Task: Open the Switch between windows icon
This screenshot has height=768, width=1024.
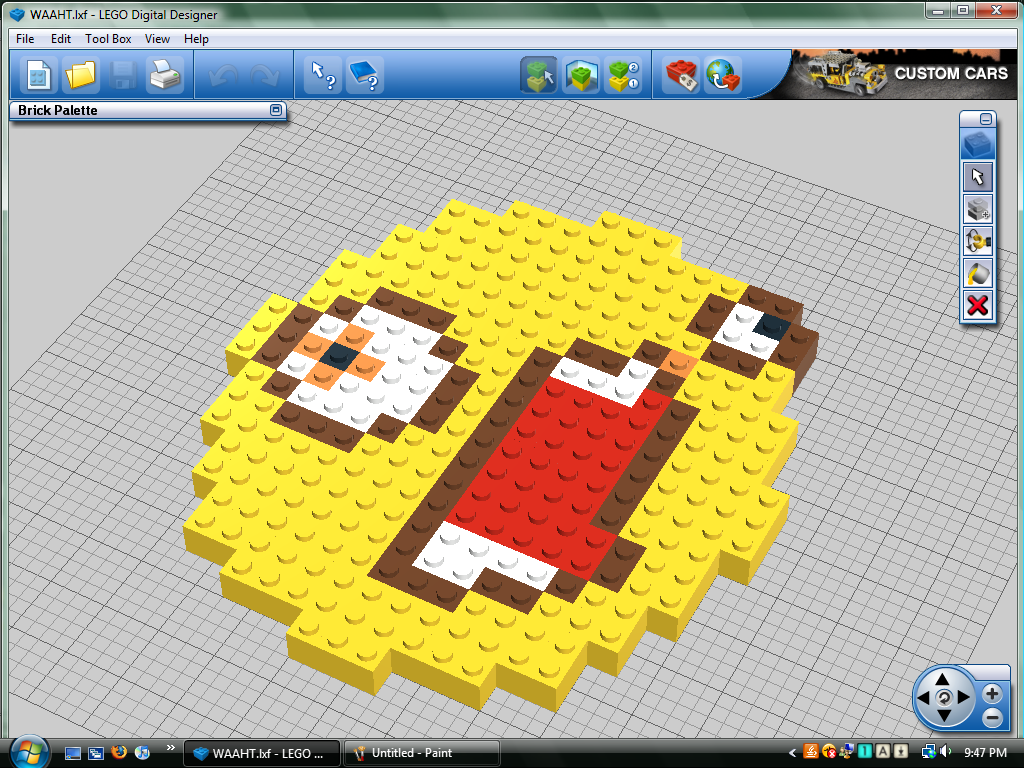Action: point(96,754)
